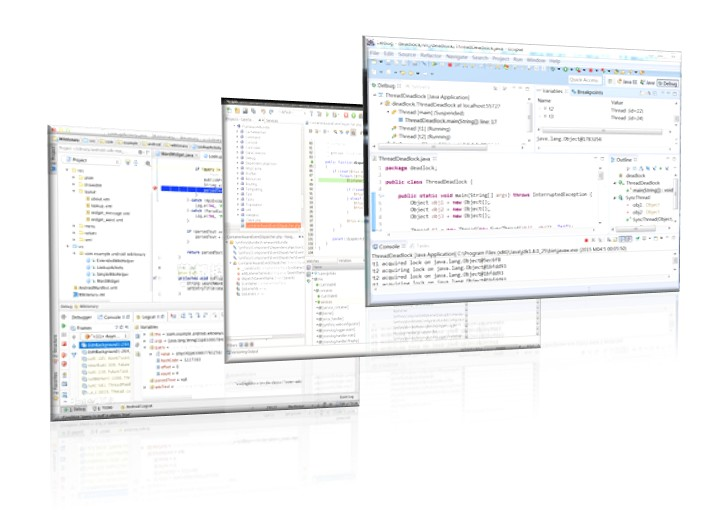Toggle the red breakpoint in Android Studio gutter
Screen dimensions: 710x510
pos(155,188)
